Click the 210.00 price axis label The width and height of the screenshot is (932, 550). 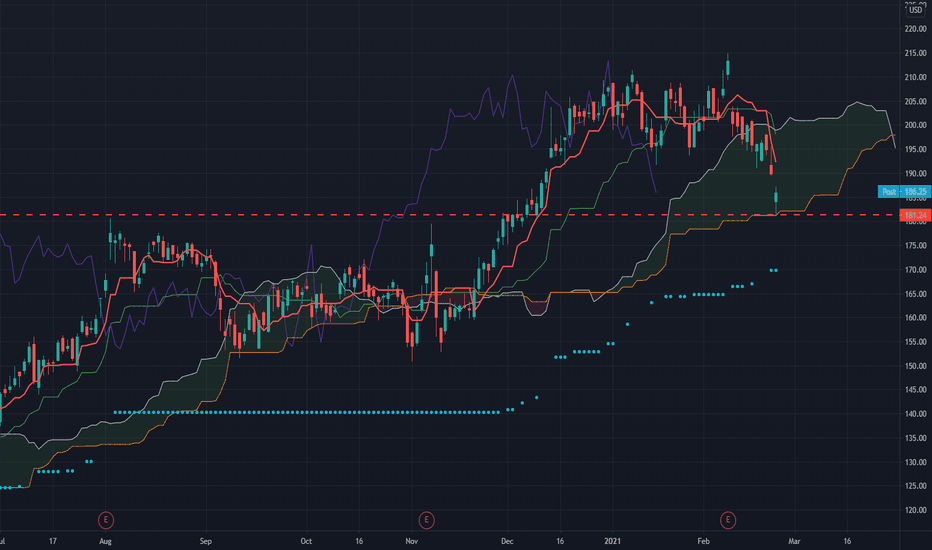pos(915,77)
